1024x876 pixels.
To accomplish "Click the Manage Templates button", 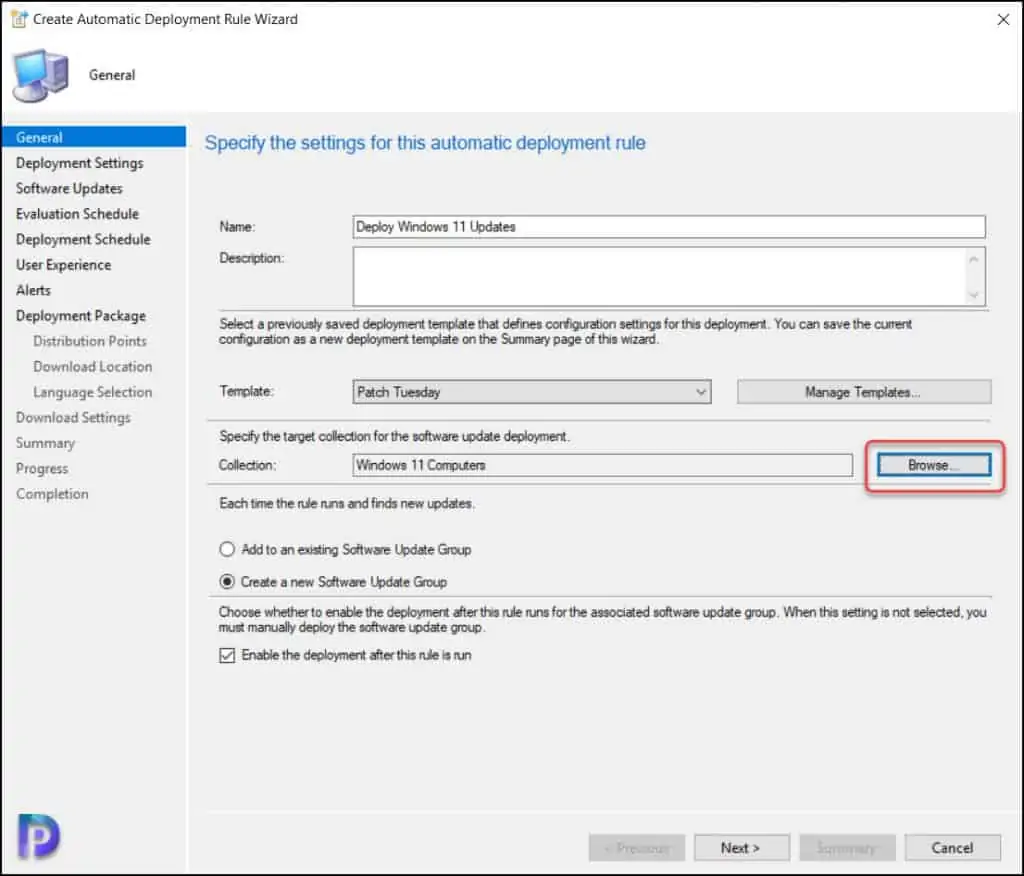I will point(863,392).
